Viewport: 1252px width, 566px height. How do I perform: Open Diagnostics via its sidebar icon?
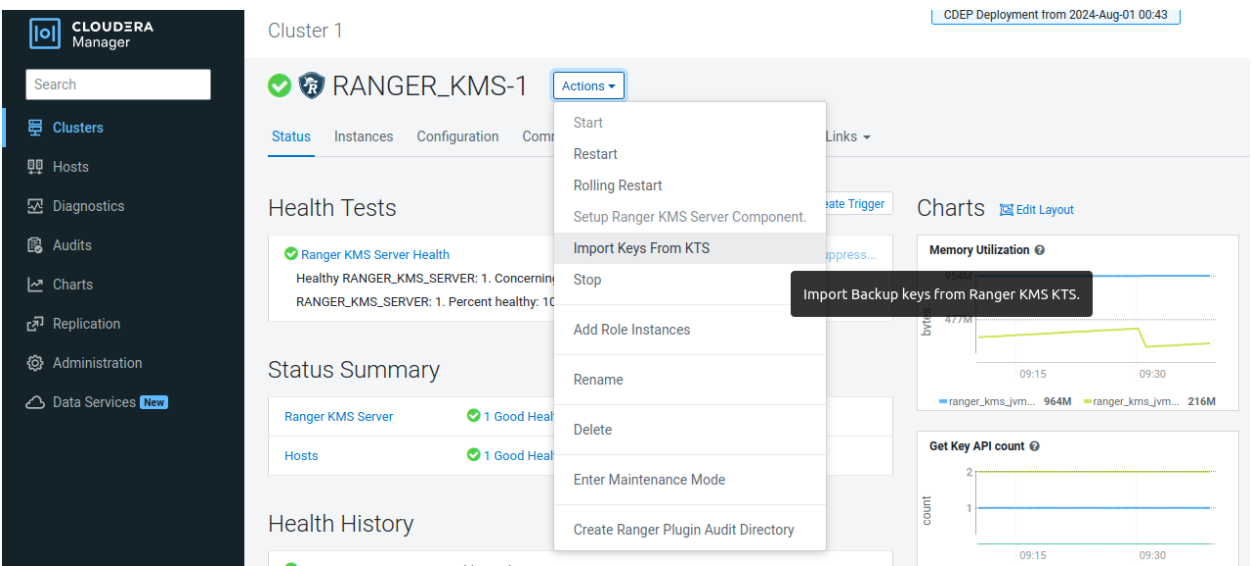click(x=35, y=206)
